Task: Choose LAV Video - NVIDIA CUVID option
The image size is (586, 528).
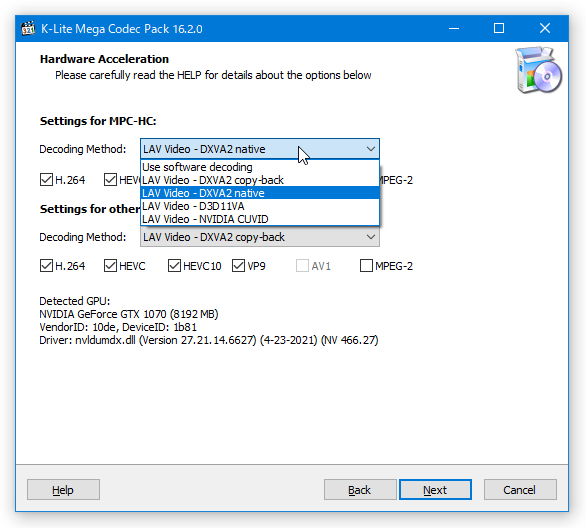Action: pos(260,219)
